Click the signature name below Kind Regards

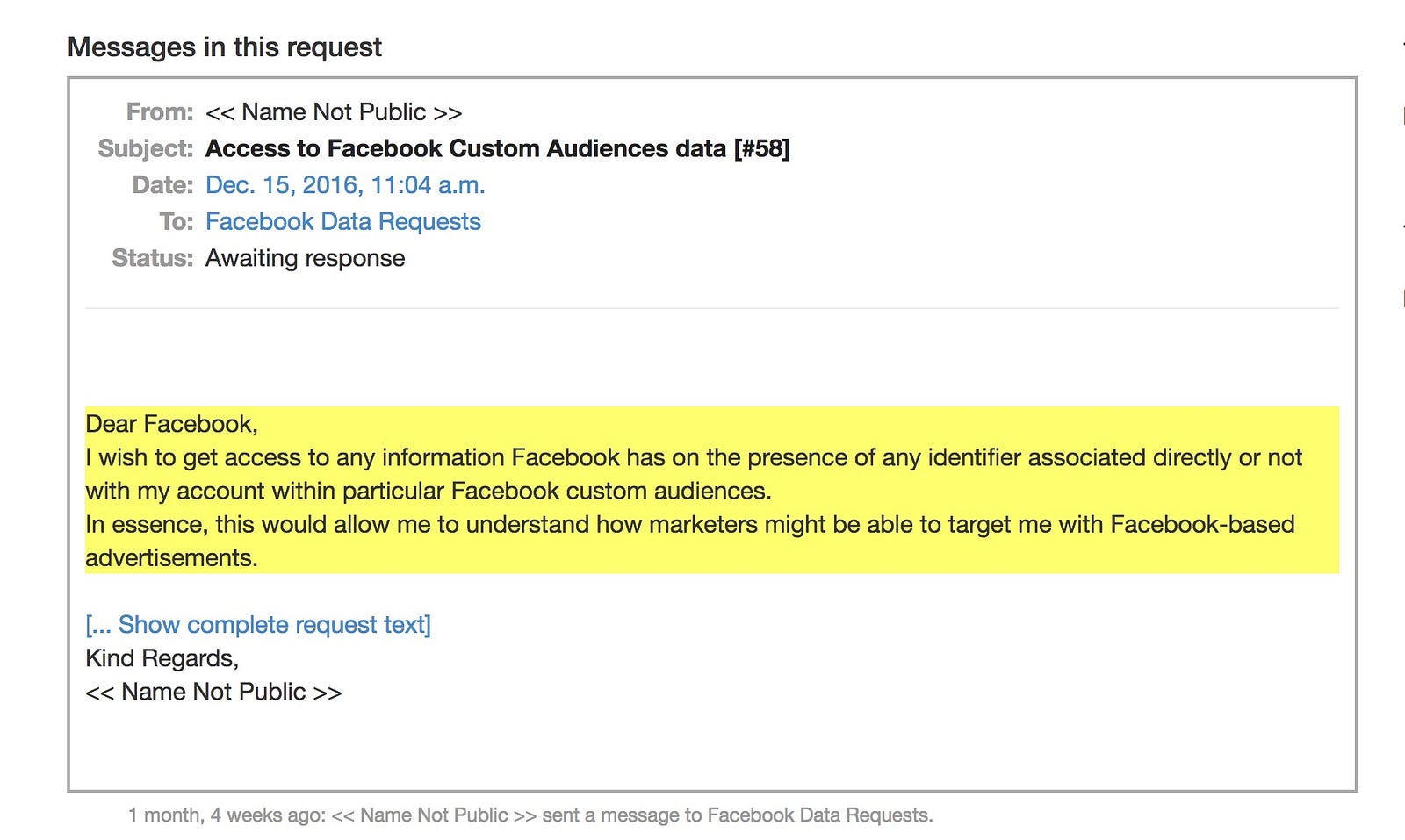213,693
